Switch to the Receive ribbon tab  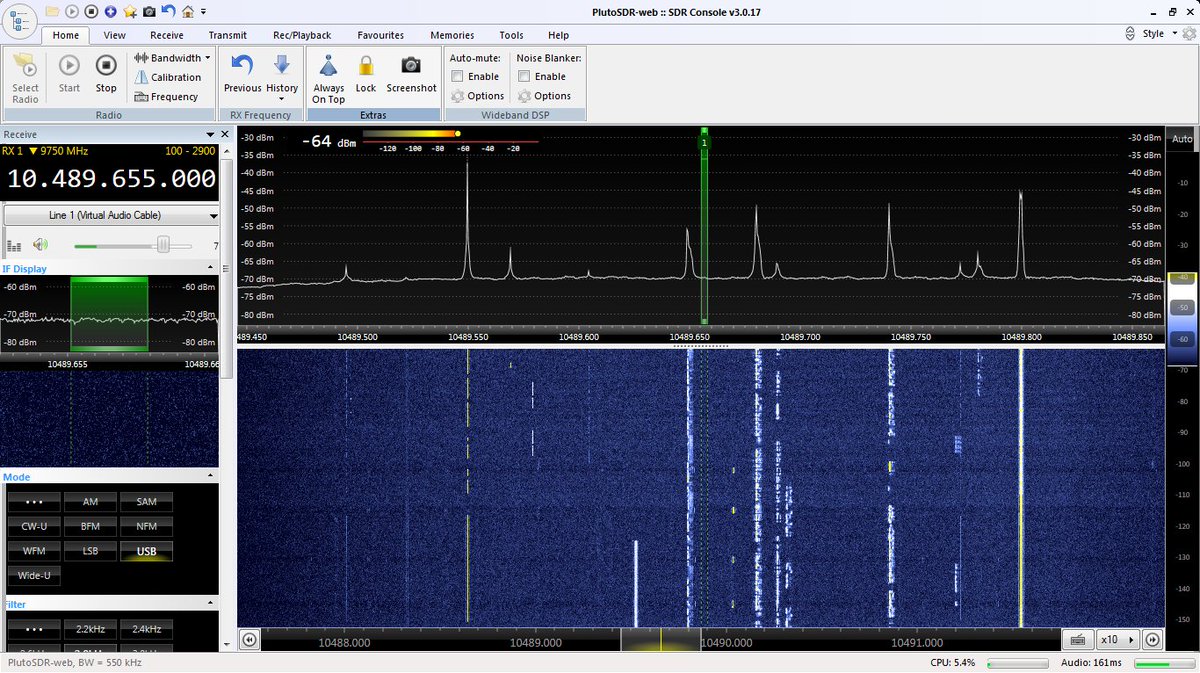(167, 35)
